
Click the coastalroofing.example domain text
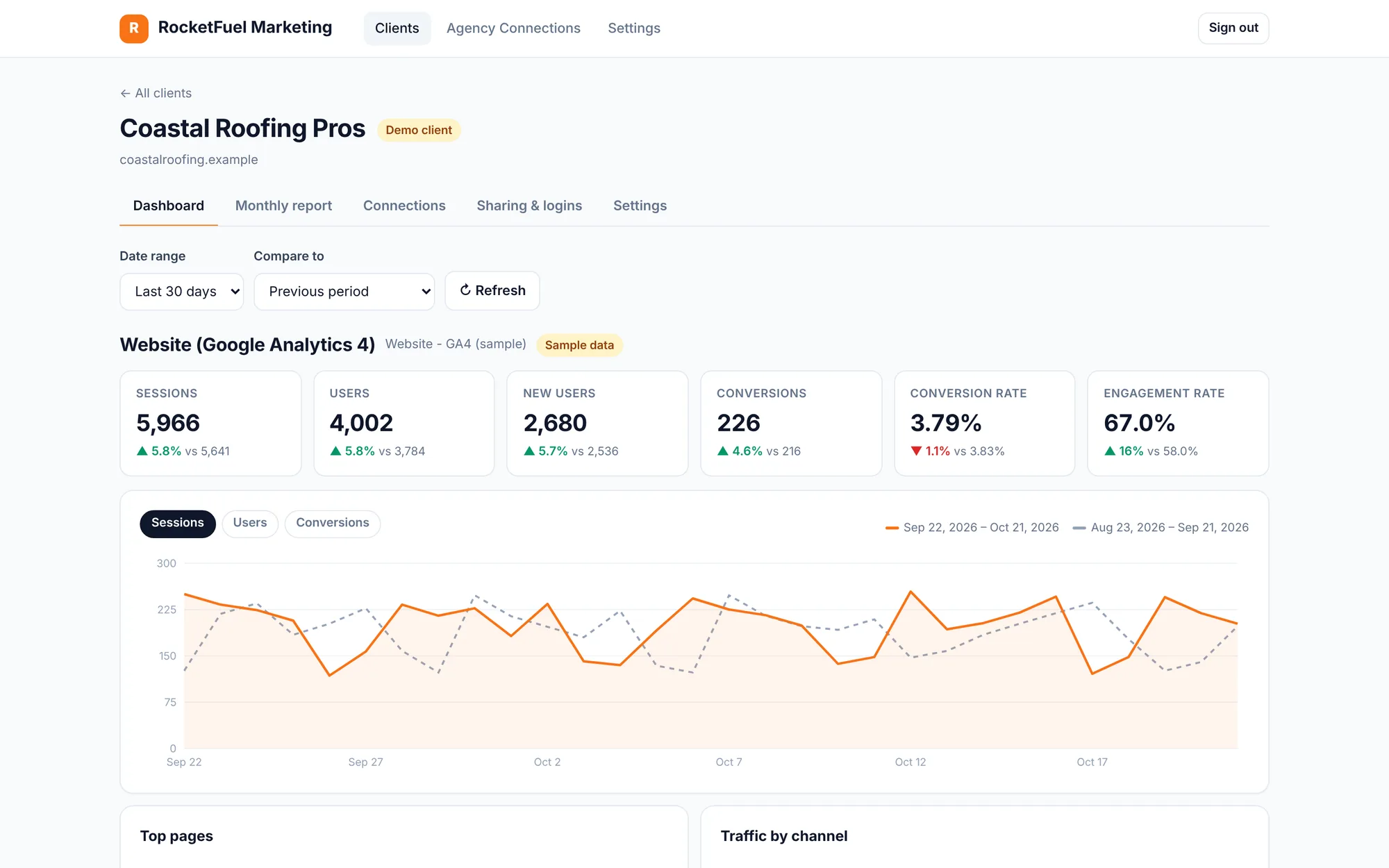click(189, 160)
